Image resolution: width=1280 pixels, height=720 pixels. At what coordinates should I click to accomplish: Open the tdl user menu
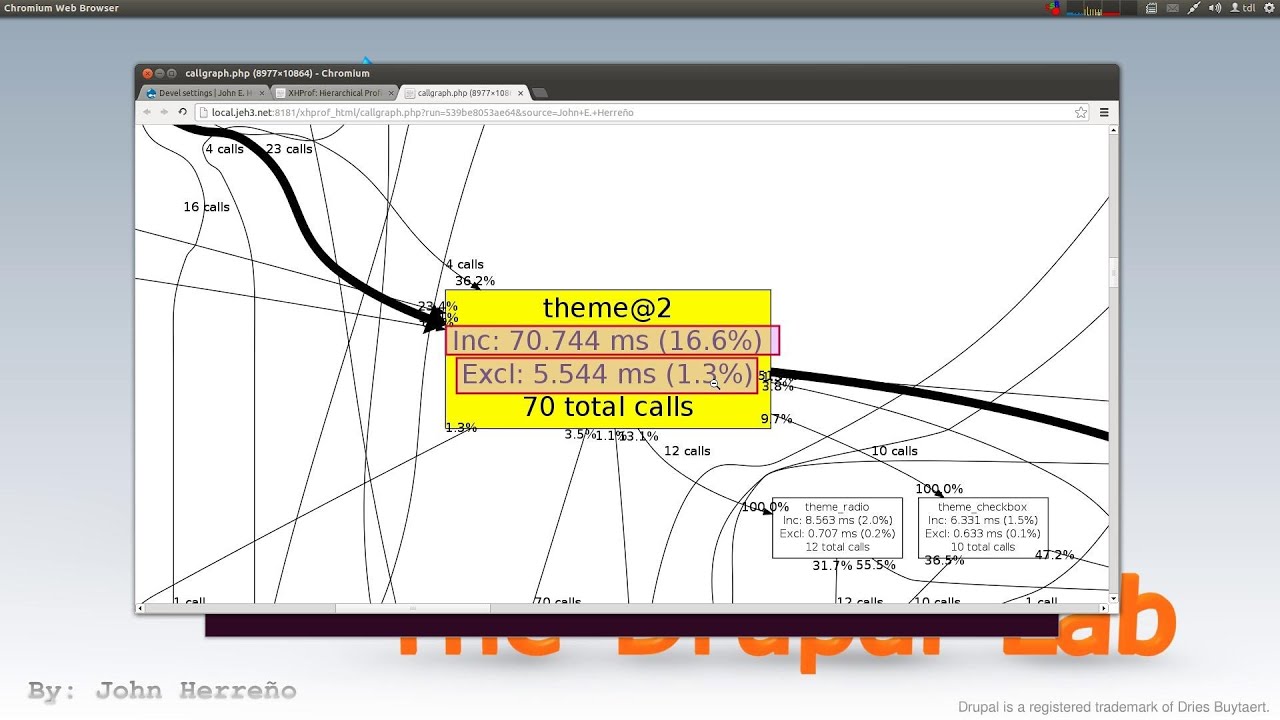pos(1242,8)
